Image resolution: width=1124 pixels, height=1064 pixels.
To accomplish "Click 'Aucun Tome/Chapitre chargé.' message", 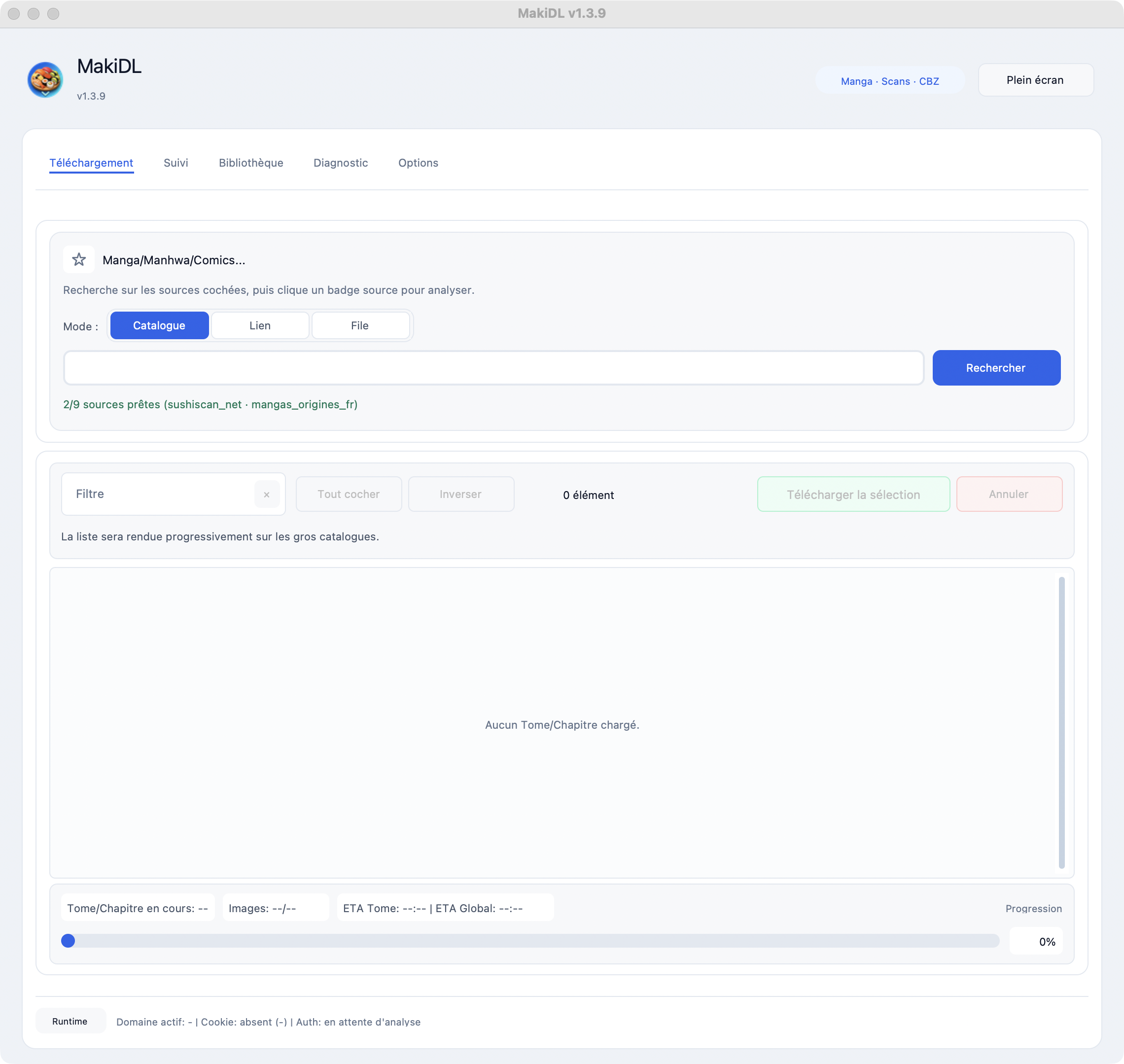I will (x=562, y=725).
